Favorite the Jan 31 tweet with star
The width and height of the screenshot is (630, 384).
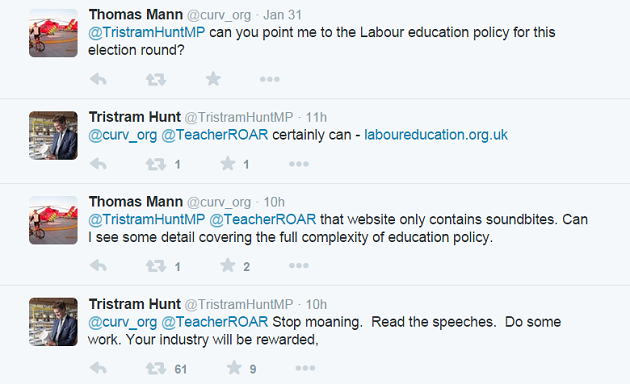tap(213, 79)
